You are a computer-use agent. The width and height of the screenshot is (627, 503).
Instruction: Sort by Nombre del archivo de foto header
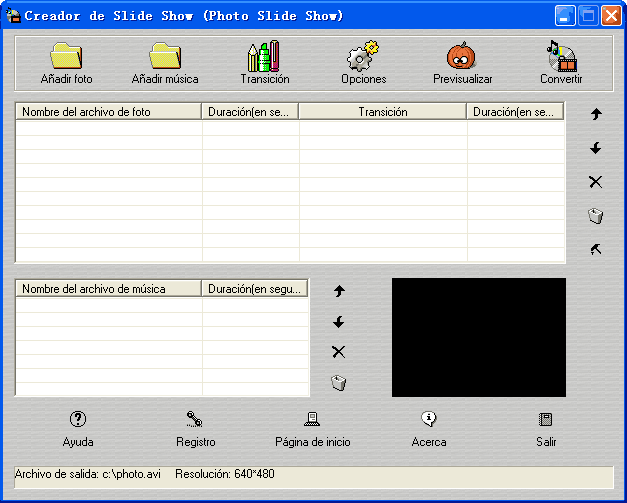(x=108, y=112)
